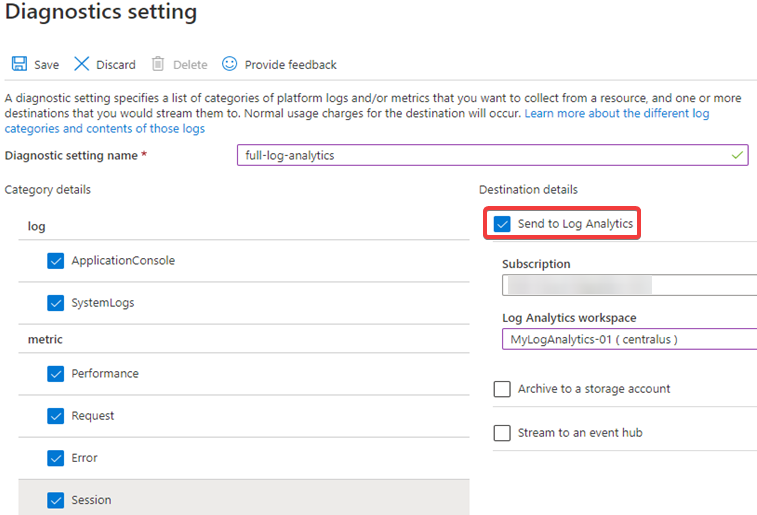Uncheck Send to Log Analytics

pos(502,224)
